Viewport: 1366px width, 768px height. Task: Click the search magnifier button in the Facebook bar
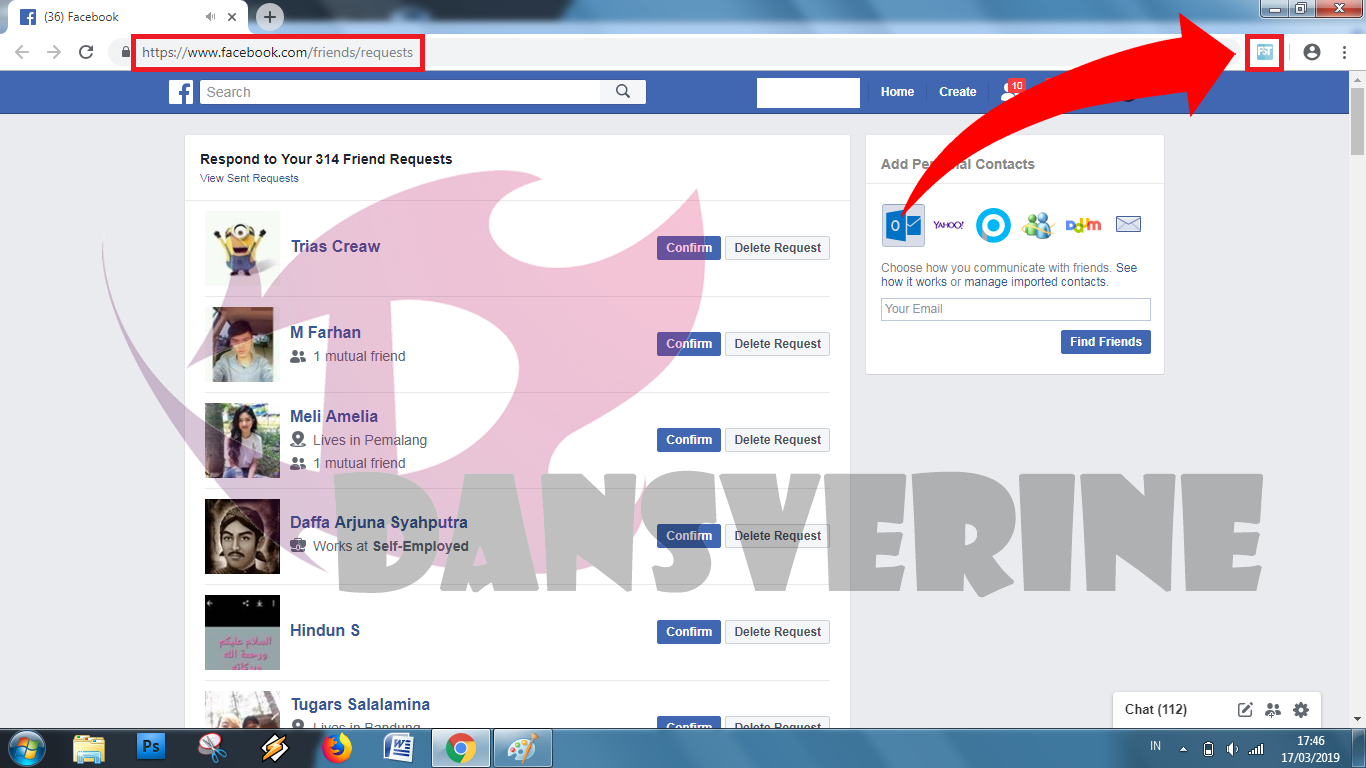623,92
